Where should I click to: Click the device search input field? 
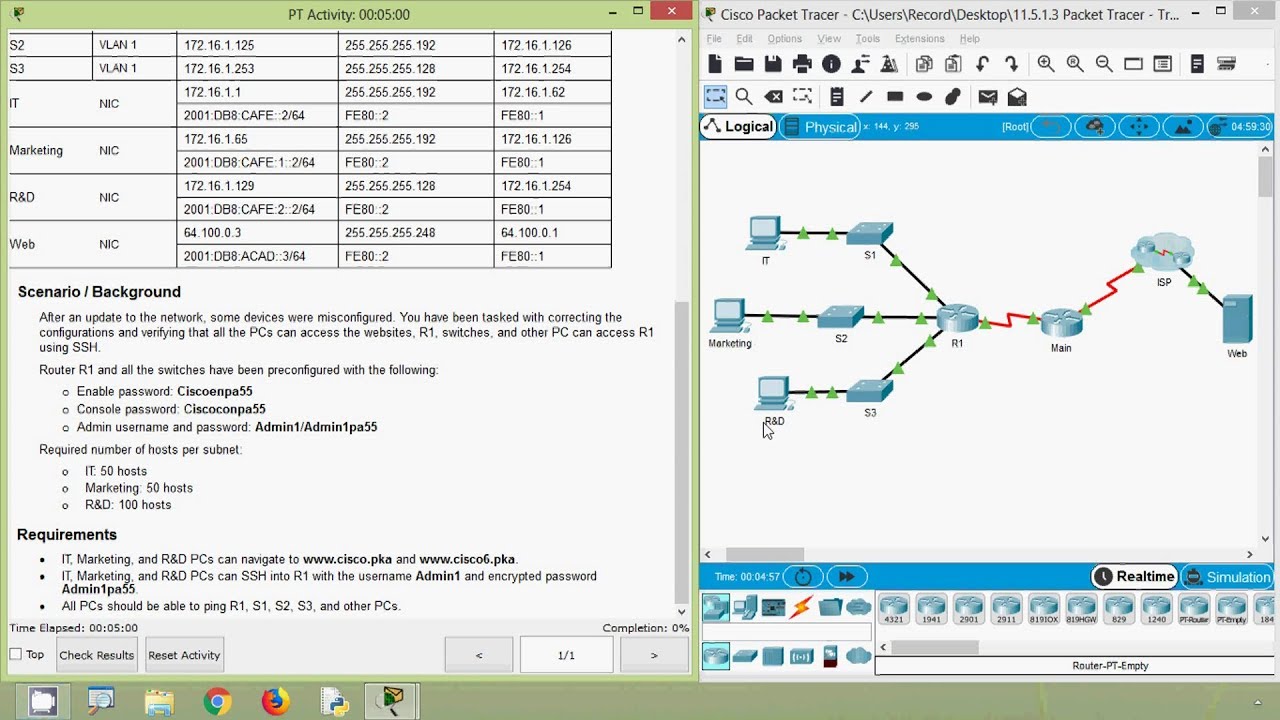pos(786,632)
